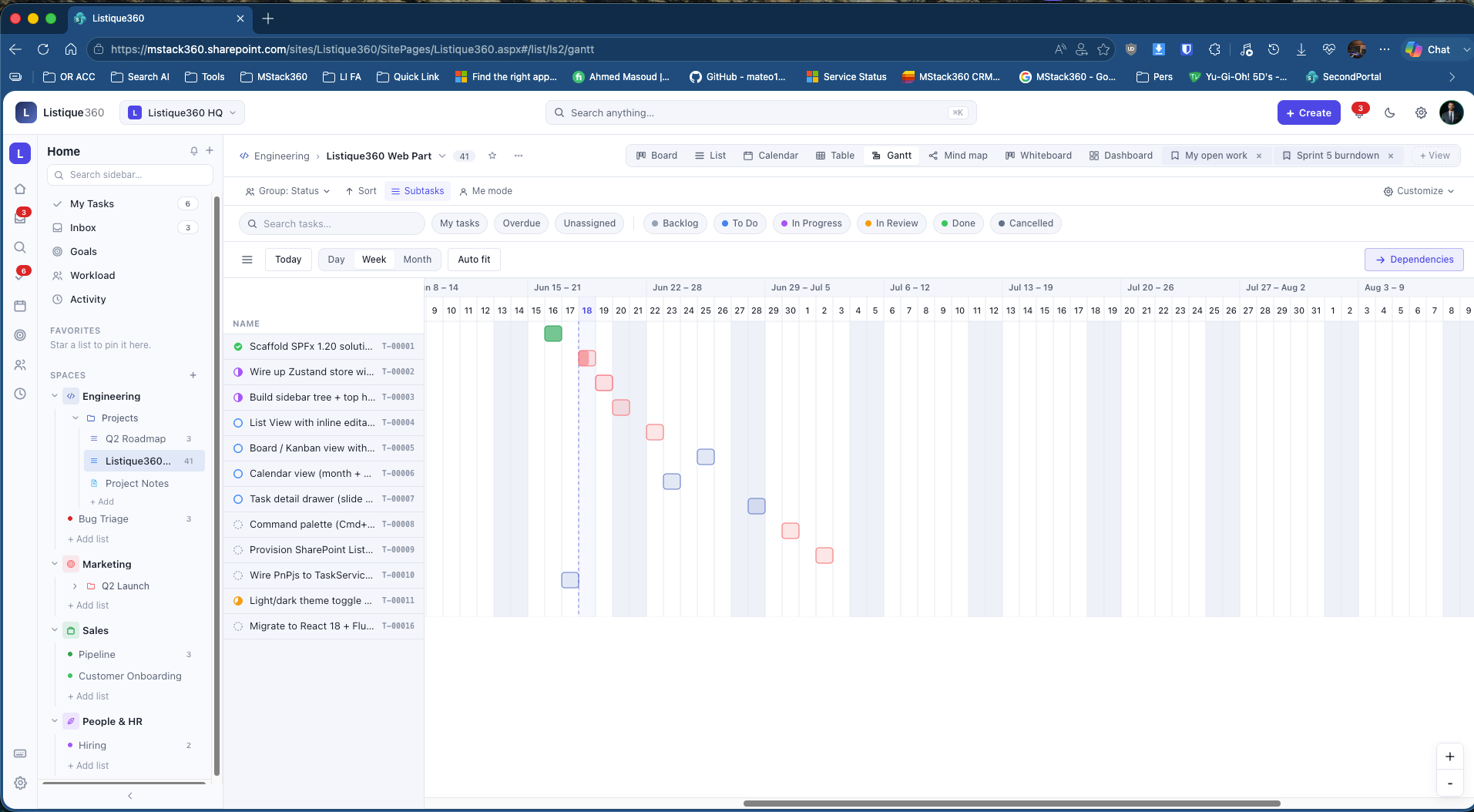Screen dimensions: 1474x812
Task: Click sidebar notification bell beside Home
Action: [194, 151]
